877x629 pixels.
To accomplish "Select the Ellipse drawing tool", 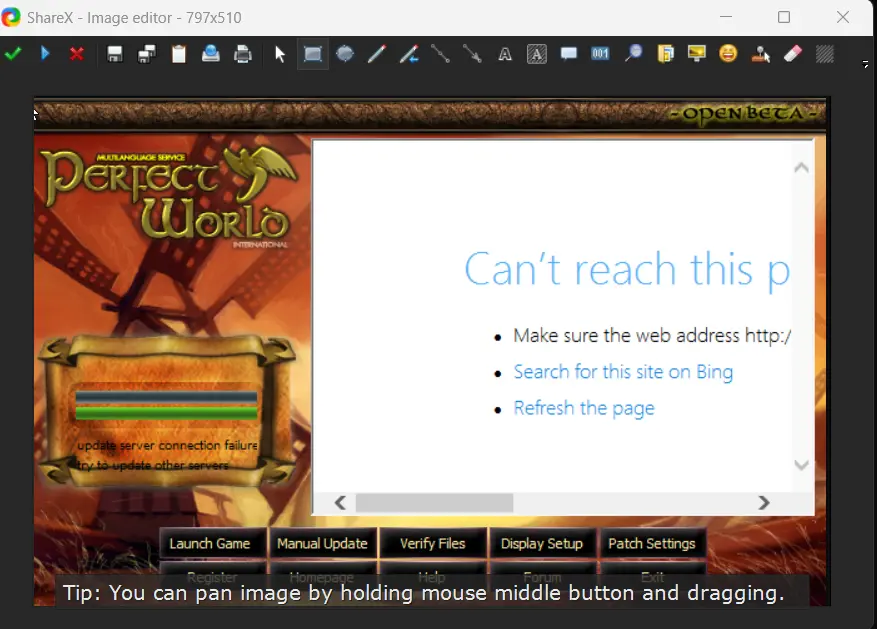I will pos(345,54).
